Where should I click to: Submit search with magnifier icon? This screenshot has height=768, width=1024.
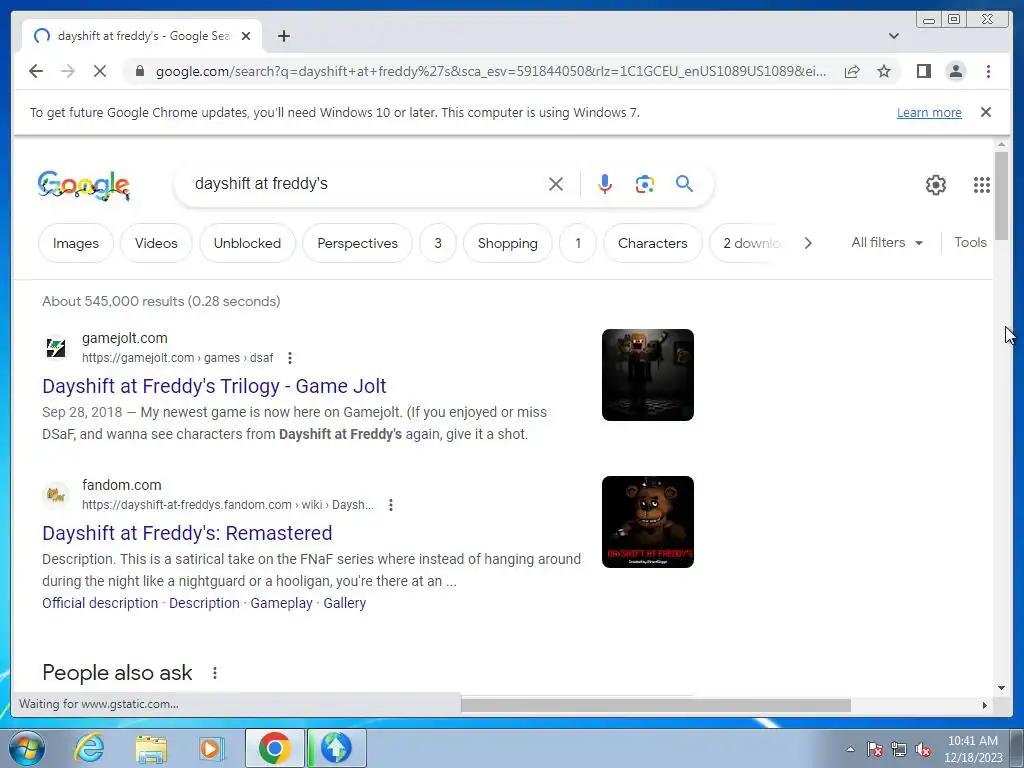(684, 184)
